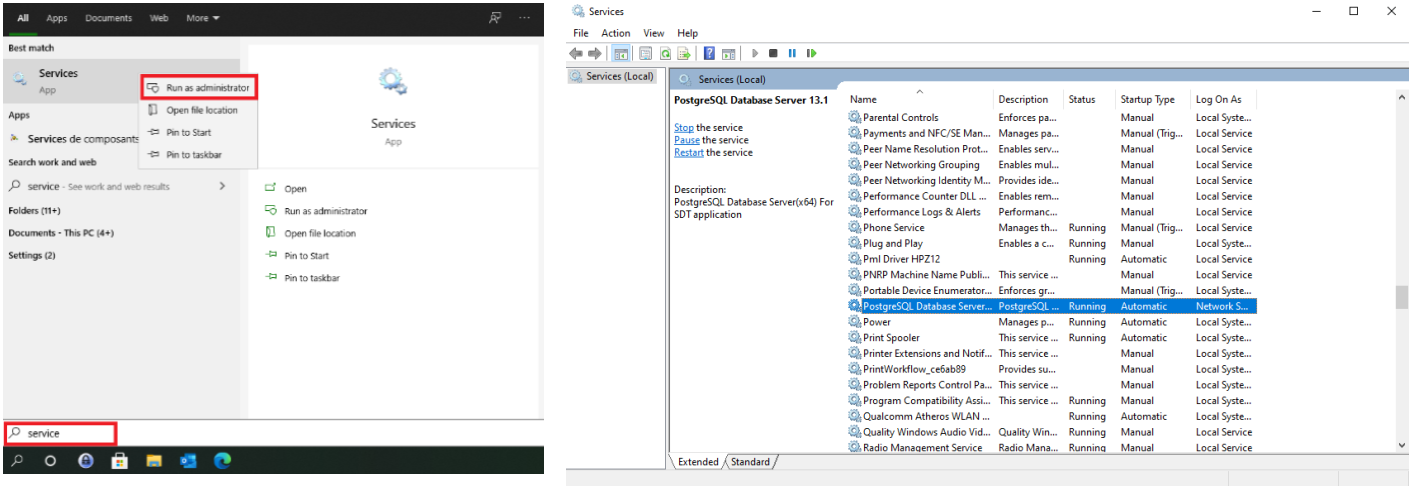Expand the More dropdown in search filters
The width and height of the screenshot is (1413, 490).
pos(202,18)
